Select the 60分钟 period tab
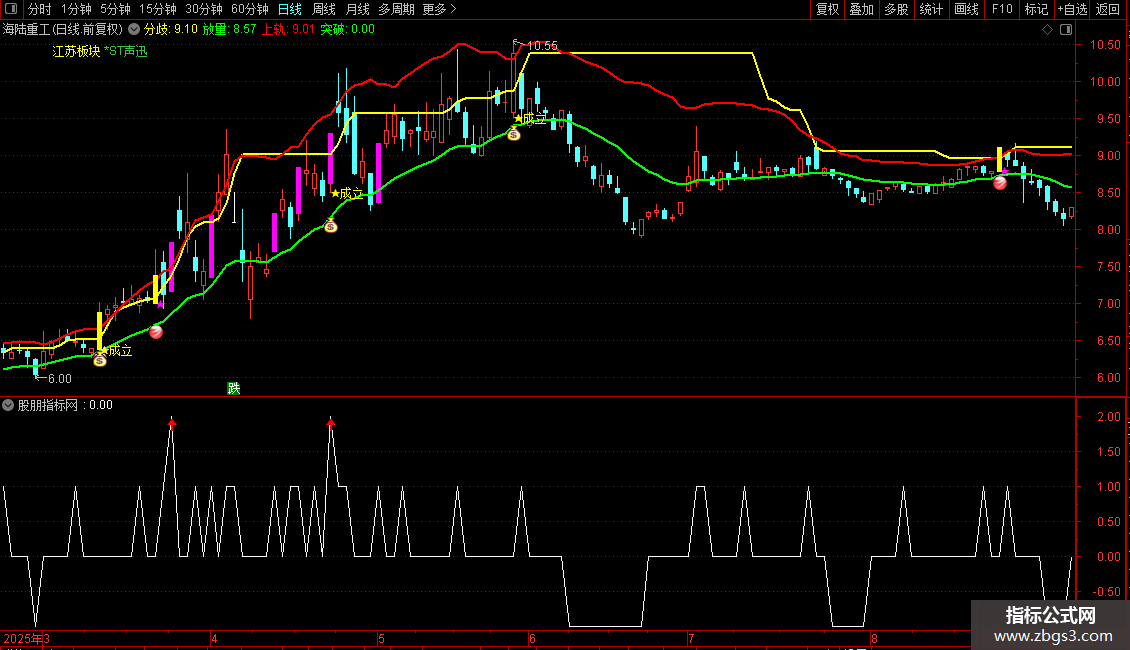1130x650 pixels. tap(249, 9)
